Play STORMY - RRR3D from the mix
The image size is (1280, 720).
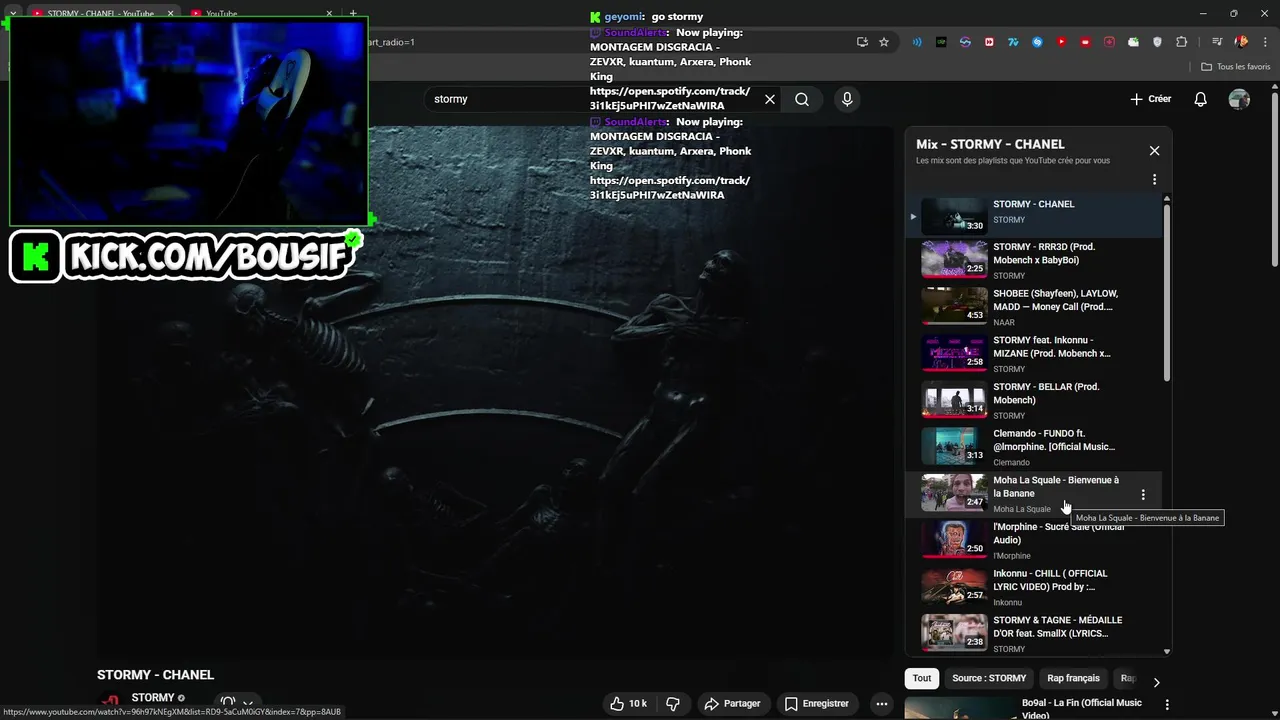point(1034,260)
